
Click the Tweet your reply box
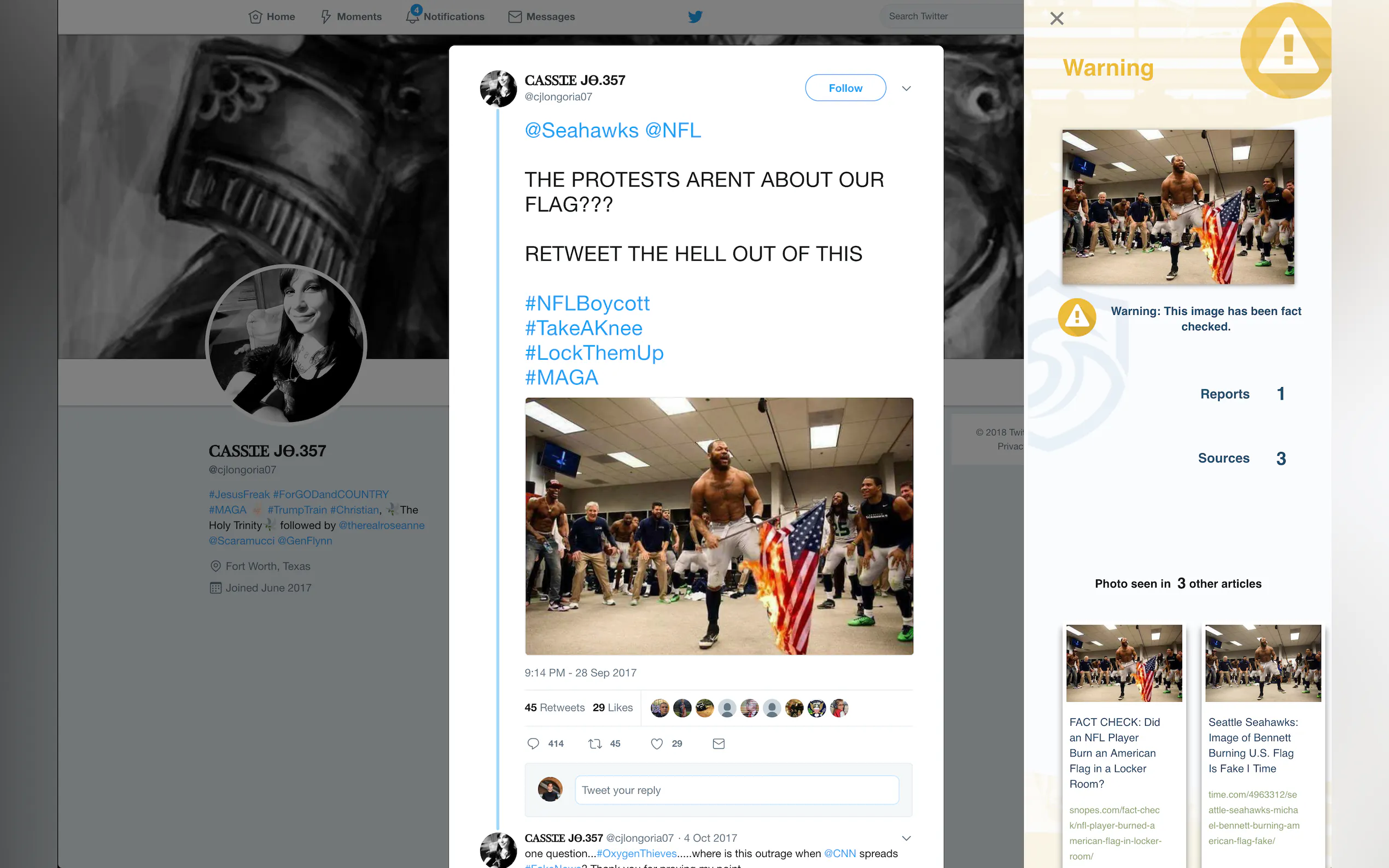[737, 790]
